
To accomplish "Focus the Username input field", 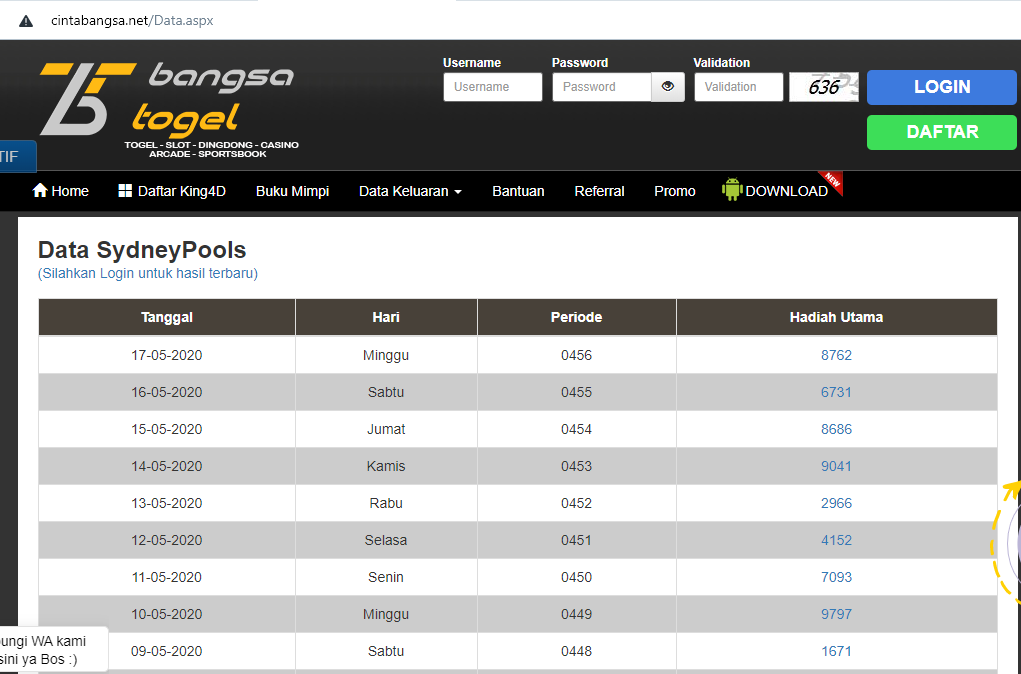I will [493, 87].
